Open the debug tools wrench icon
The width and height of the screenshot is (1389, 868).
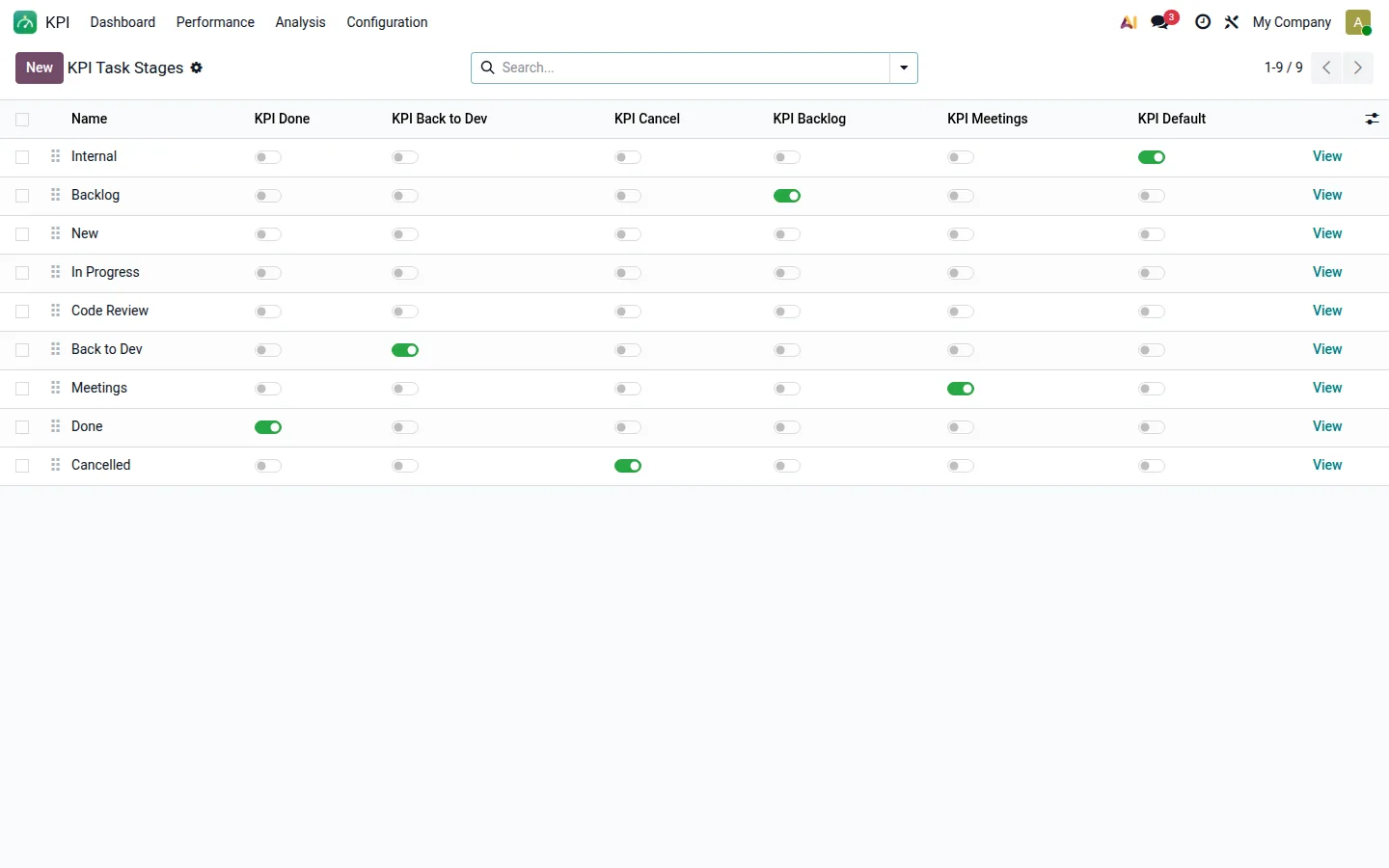coord(1232,22)
